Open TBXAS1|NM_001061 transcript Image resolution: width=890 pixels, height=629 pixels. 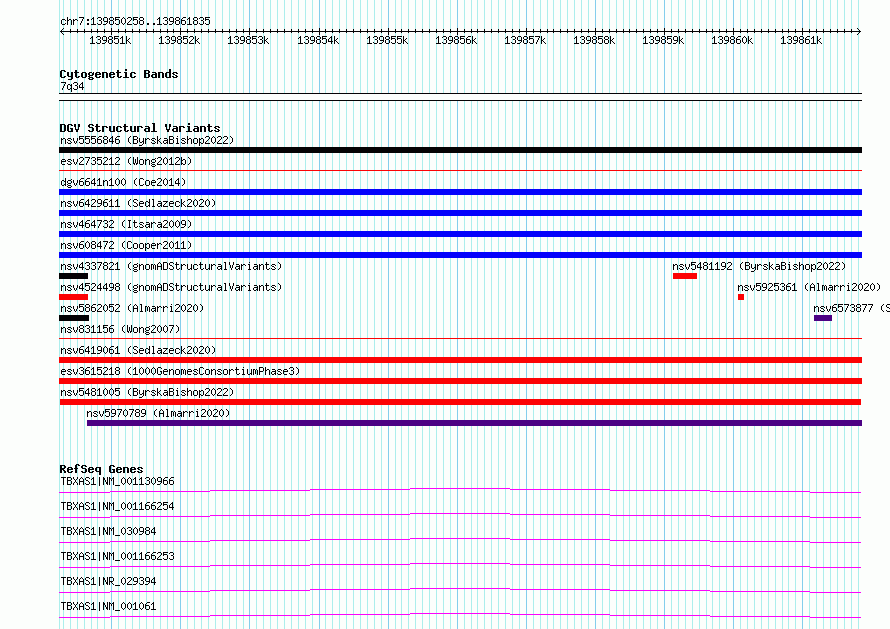point(108,606)
